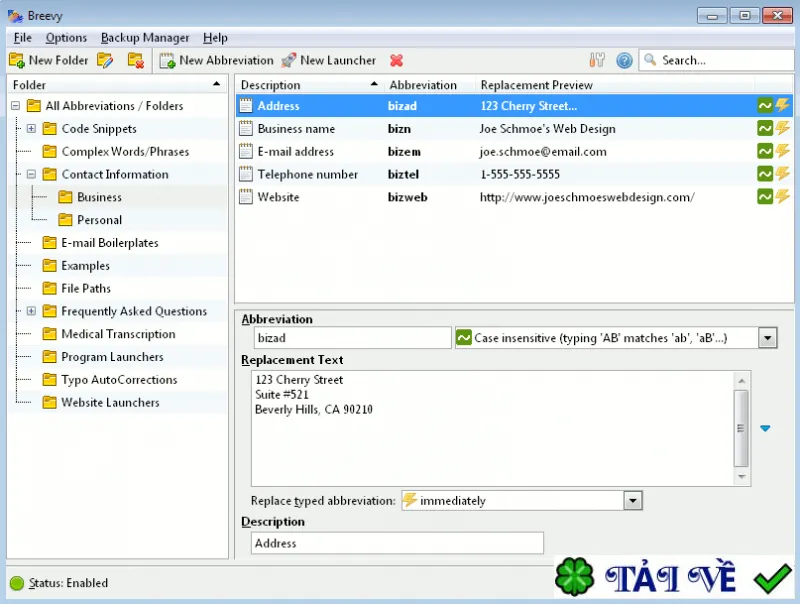Select the Medical Transcription folder
Image resolution: width=800 pixels, height=604 pixels.
pos(118,334)
